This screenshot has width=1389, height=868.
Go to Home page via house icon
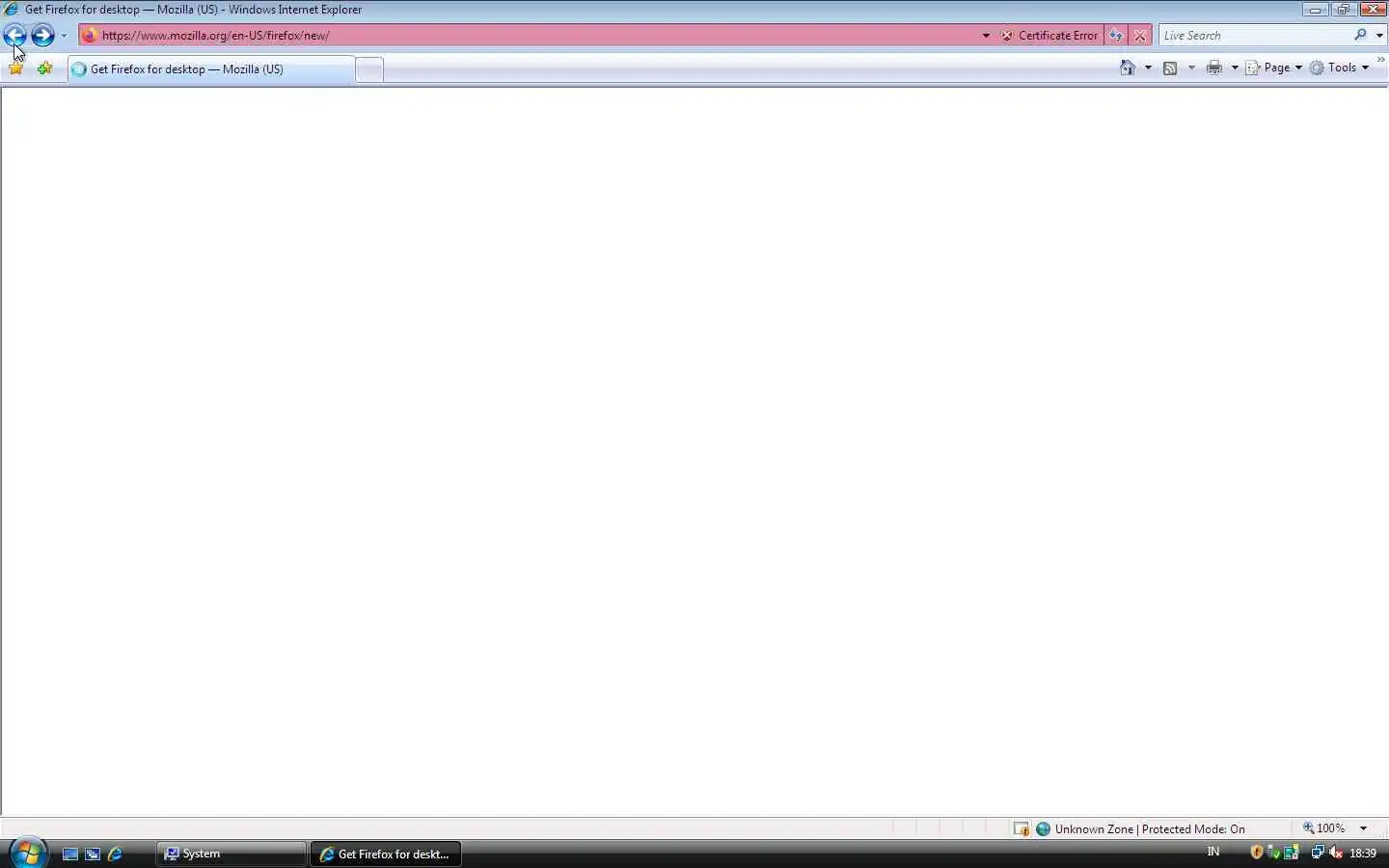[x=1127, y=68]
